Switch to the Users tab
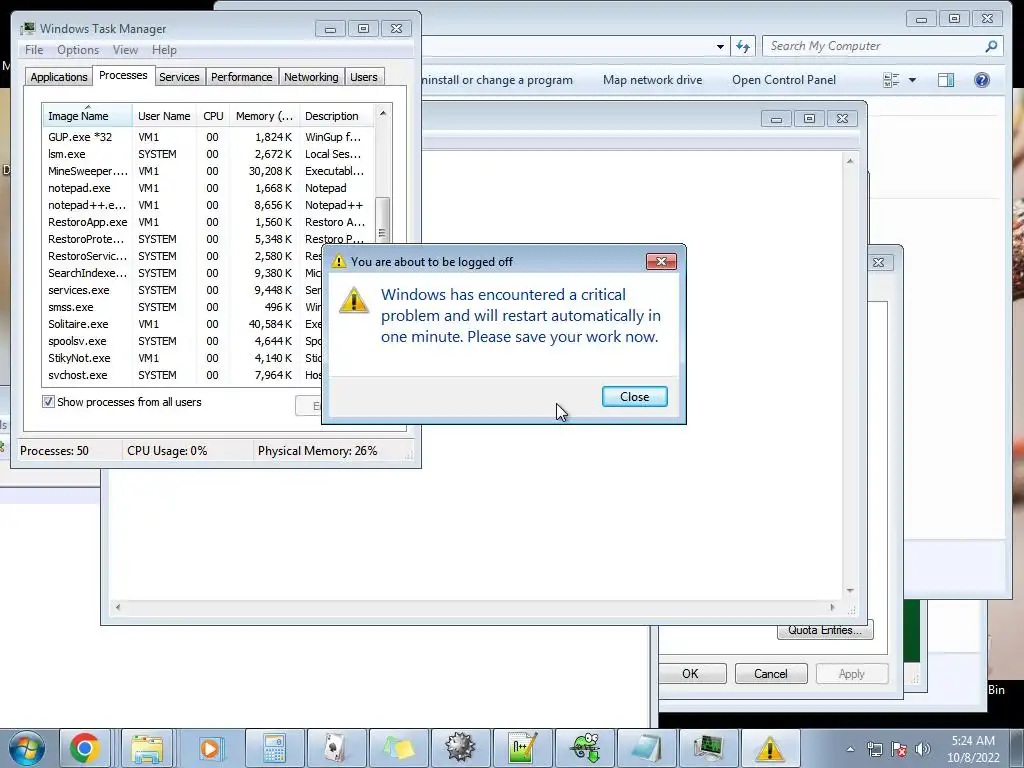 pos(363,77)
